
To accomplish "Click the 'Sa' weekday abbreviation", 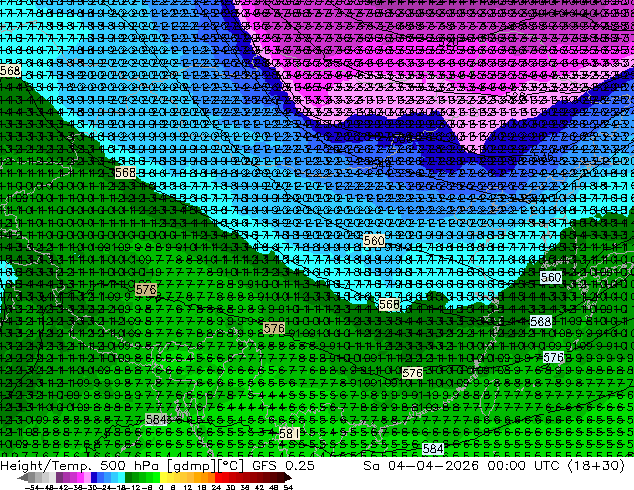I will (x=371, y=465).
